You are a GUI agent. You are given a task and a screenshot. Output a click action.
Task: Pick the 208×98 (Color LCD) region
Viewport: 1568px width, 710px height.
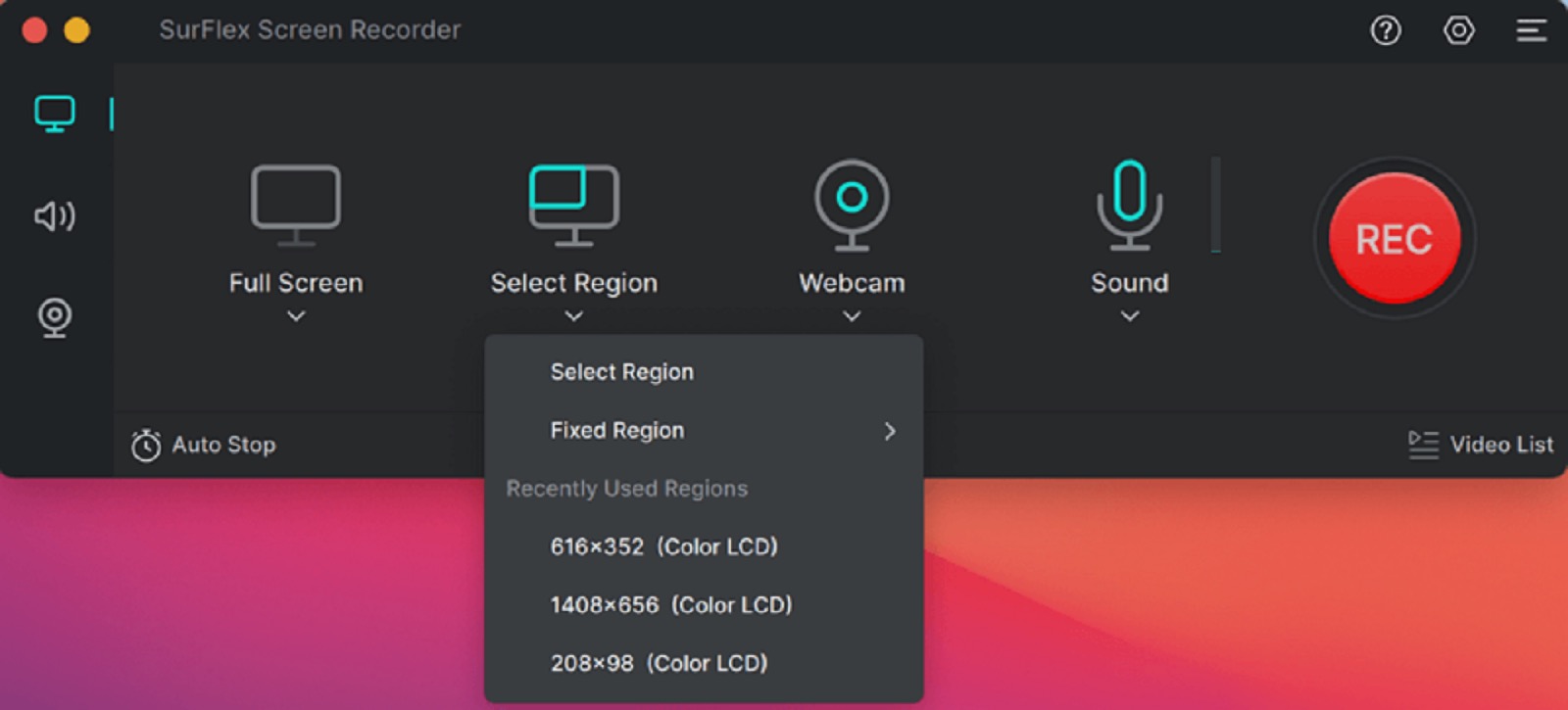[704, 663]
